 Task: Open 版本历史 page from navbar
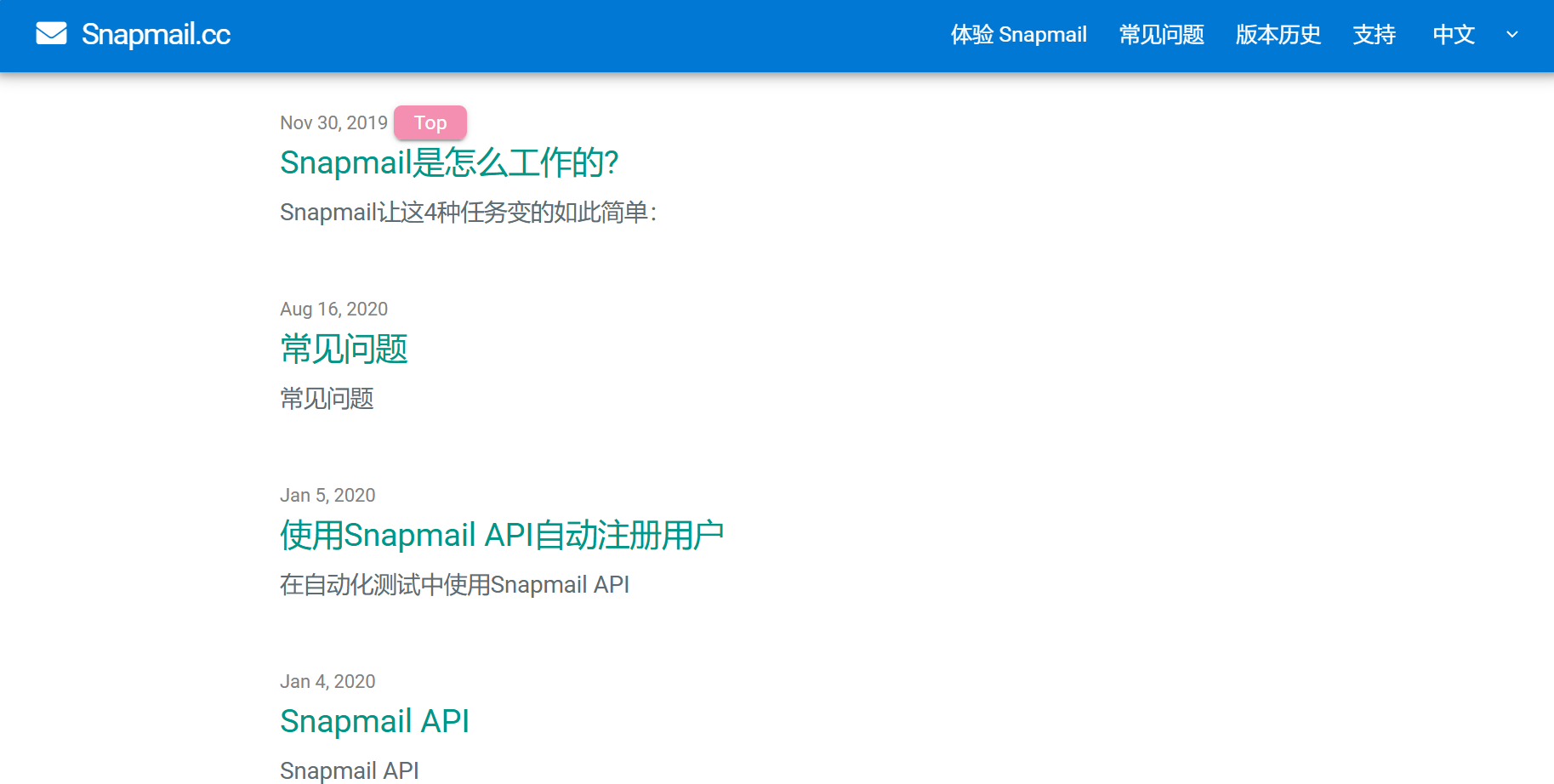click(1278, 34)
